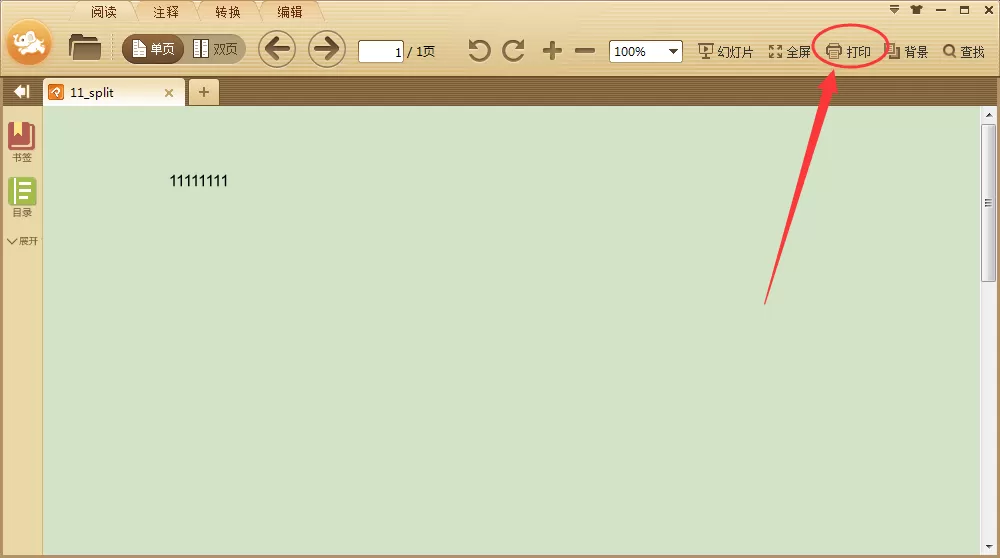Open 目录 table of contents panel
This screenshot has height=558, width=1000.
pos(22,197)
